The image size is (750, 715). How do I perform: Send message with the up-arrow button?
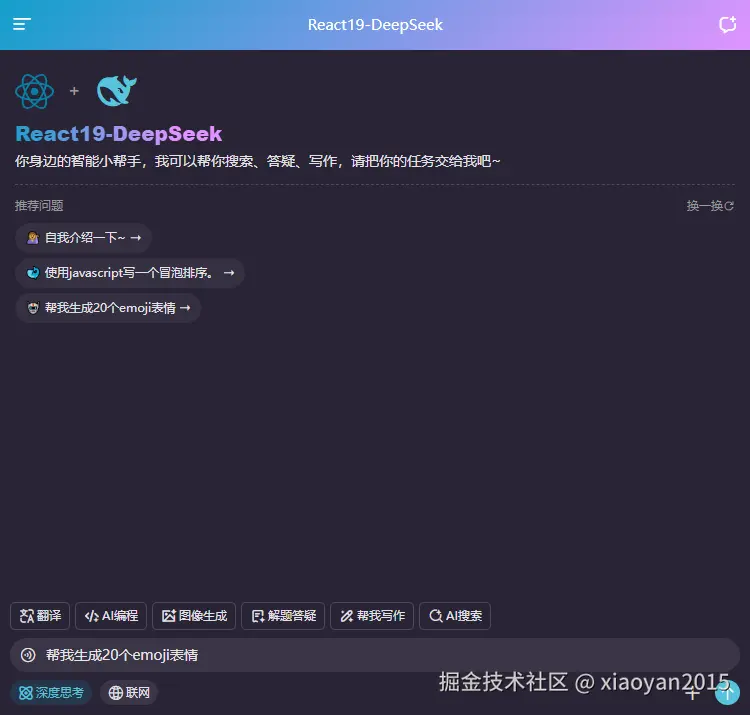(728, 693)
